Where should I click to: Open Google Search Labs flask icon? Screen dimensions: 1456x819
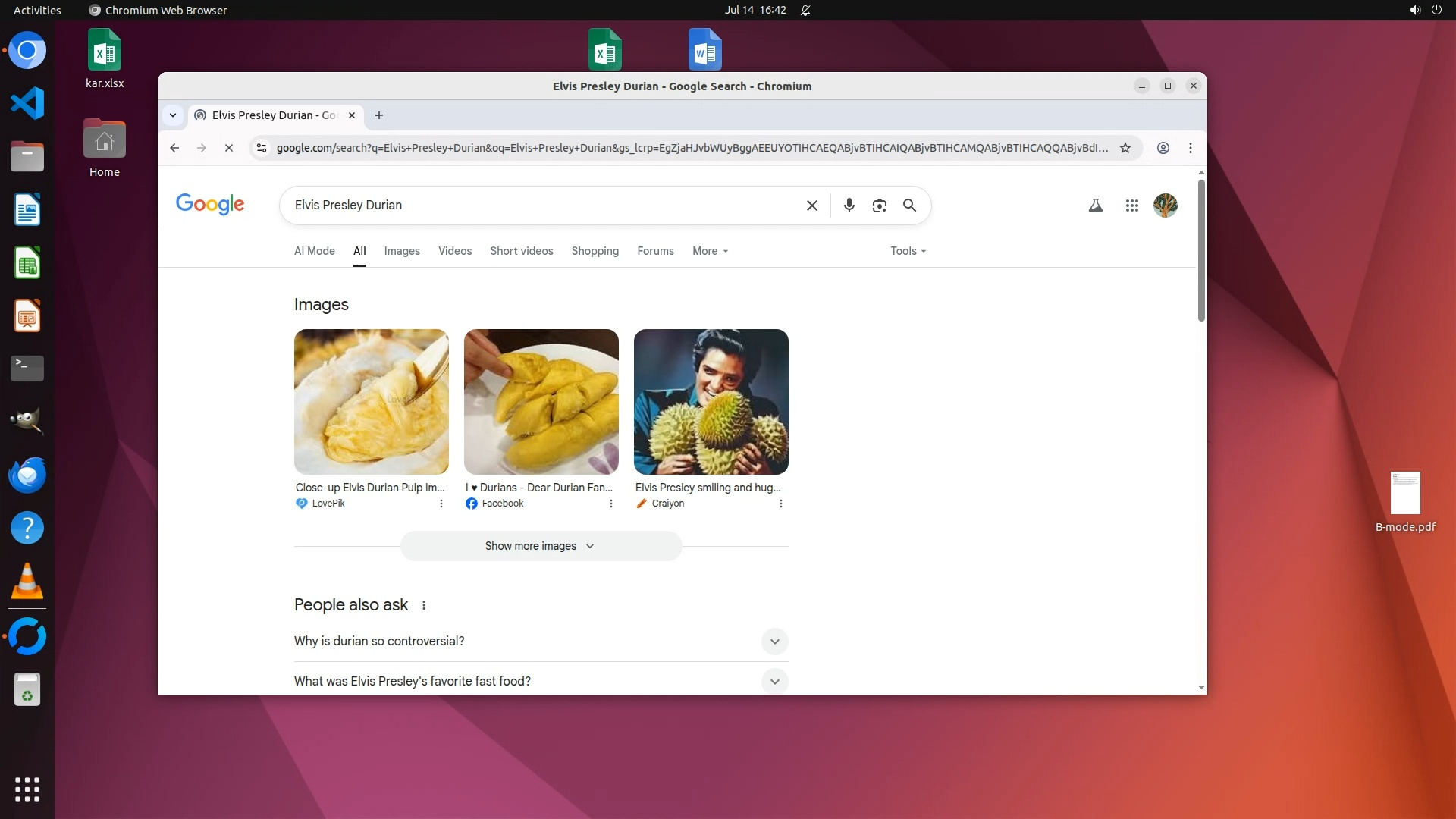(x=1095, y=206)
